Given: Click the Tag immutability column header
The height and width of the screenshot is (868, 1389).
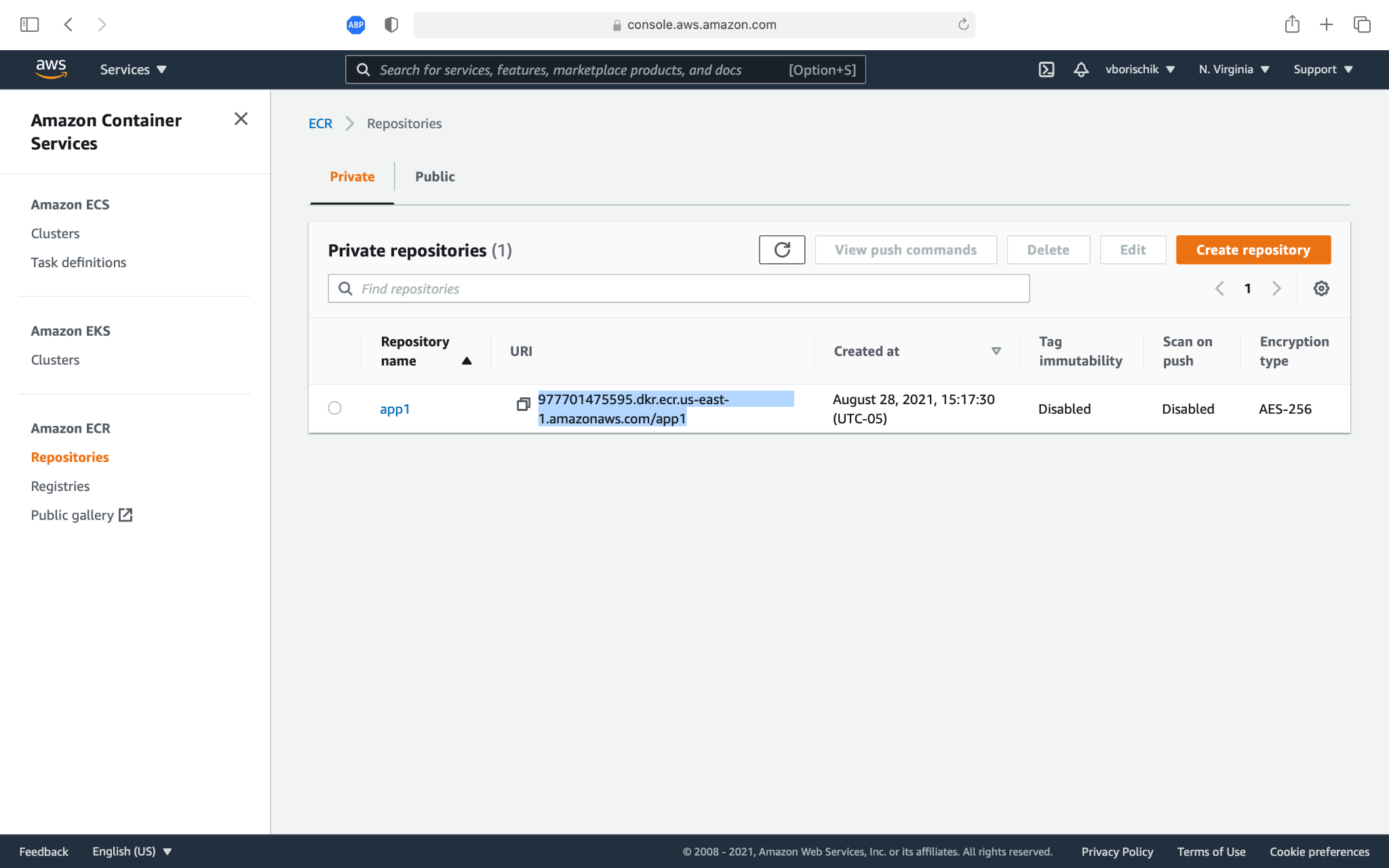Looking at the screenshot, I should click(1080, 351).
